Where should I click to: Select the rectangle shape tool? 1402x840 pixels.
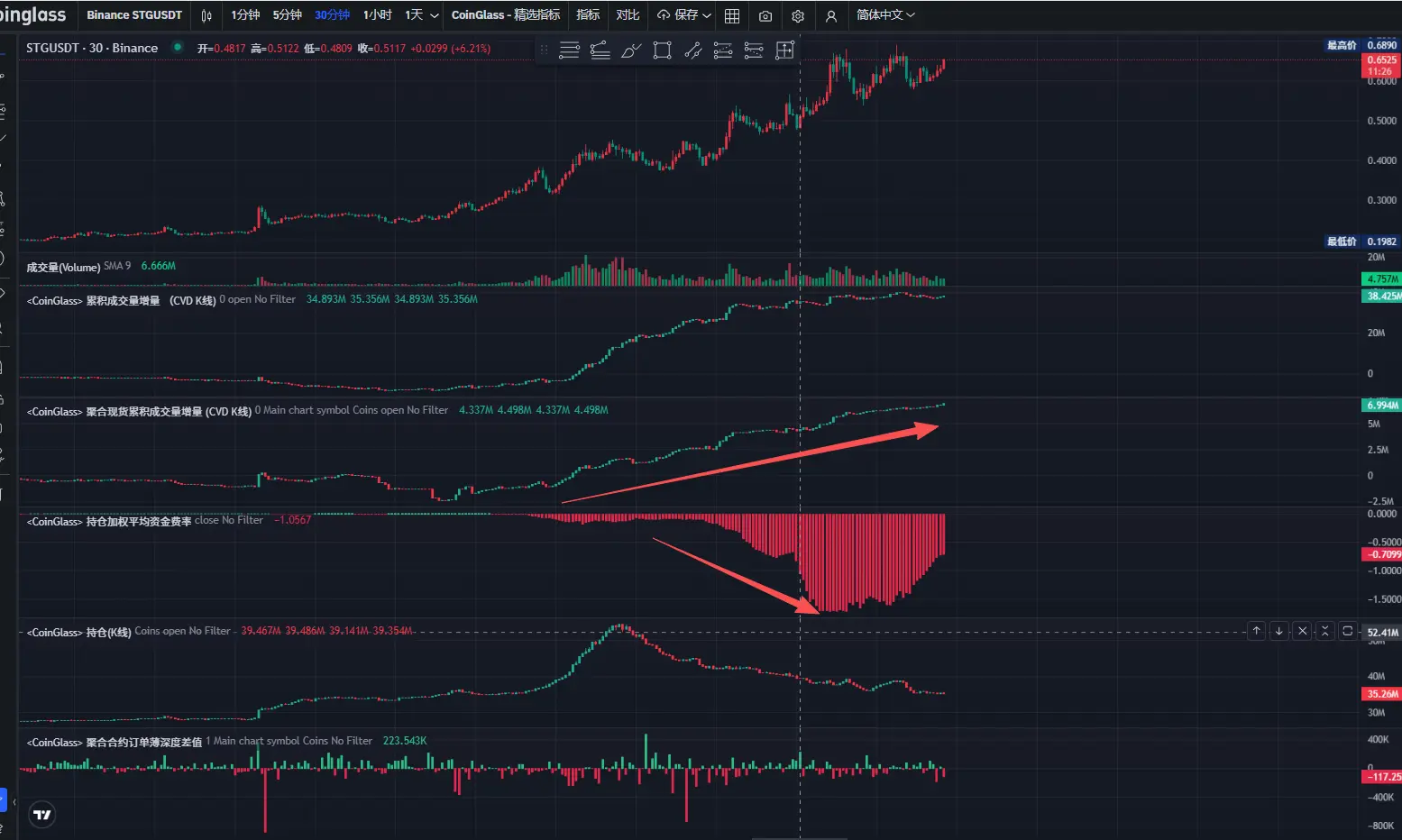coord(662,50)
